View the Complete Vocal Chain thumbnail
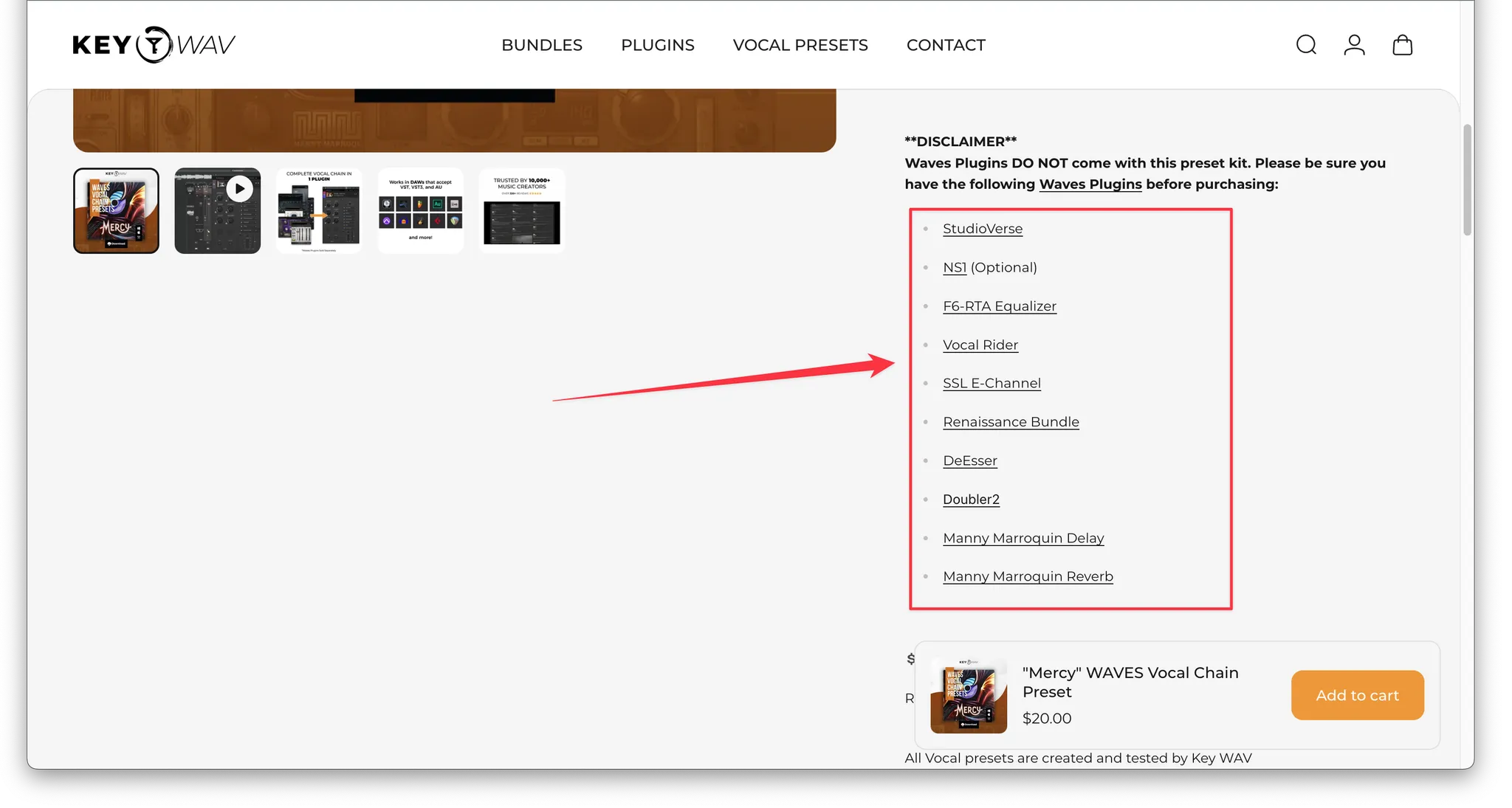1512x808 pixels. point(319,211)
